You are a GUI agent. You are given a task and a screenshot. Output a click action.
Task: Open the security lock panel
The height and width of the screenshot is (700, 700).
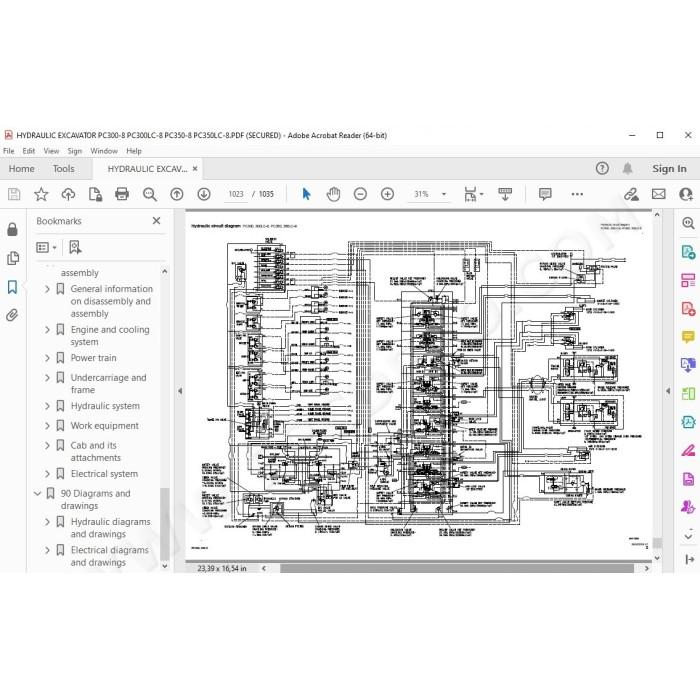click(x=12, y=229)
